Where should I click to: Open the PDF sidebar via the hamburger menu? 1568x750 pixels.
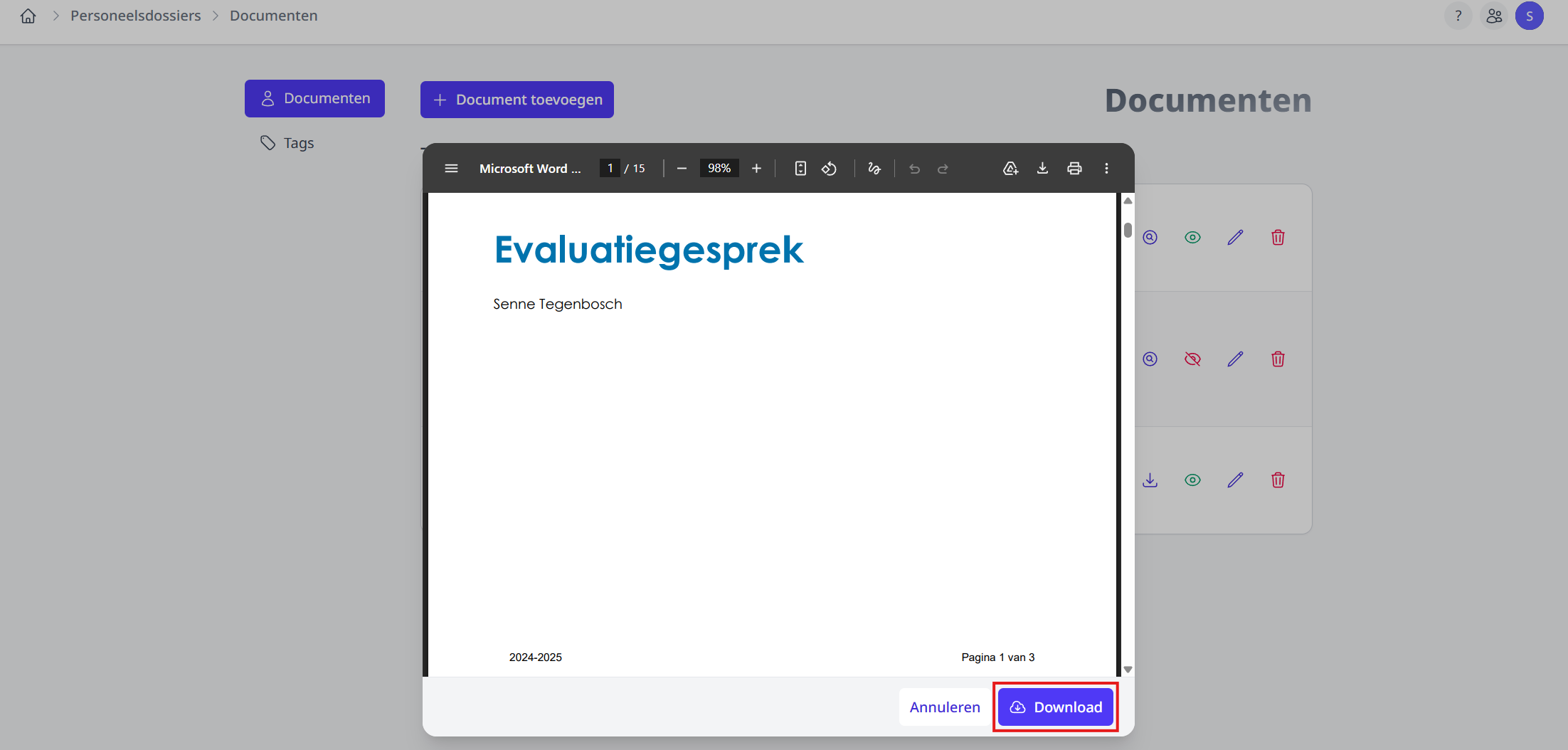451,168
